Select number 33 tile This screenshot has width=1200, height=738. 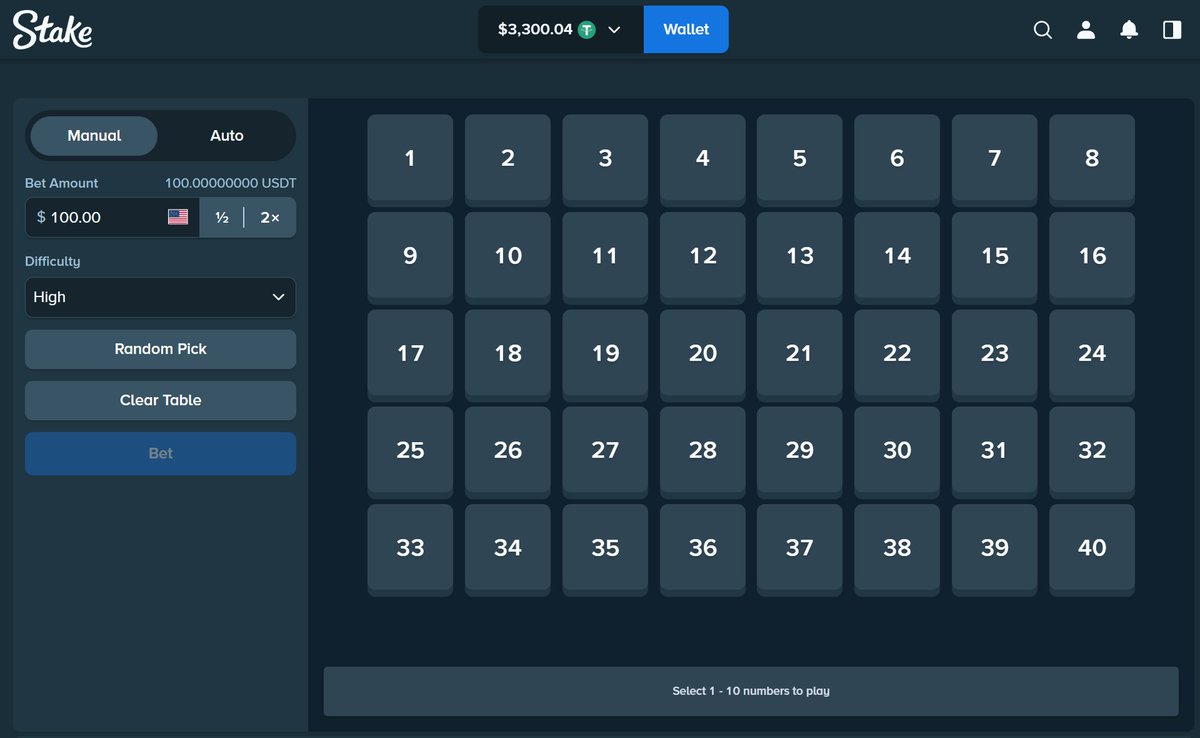tap(410, 550)
